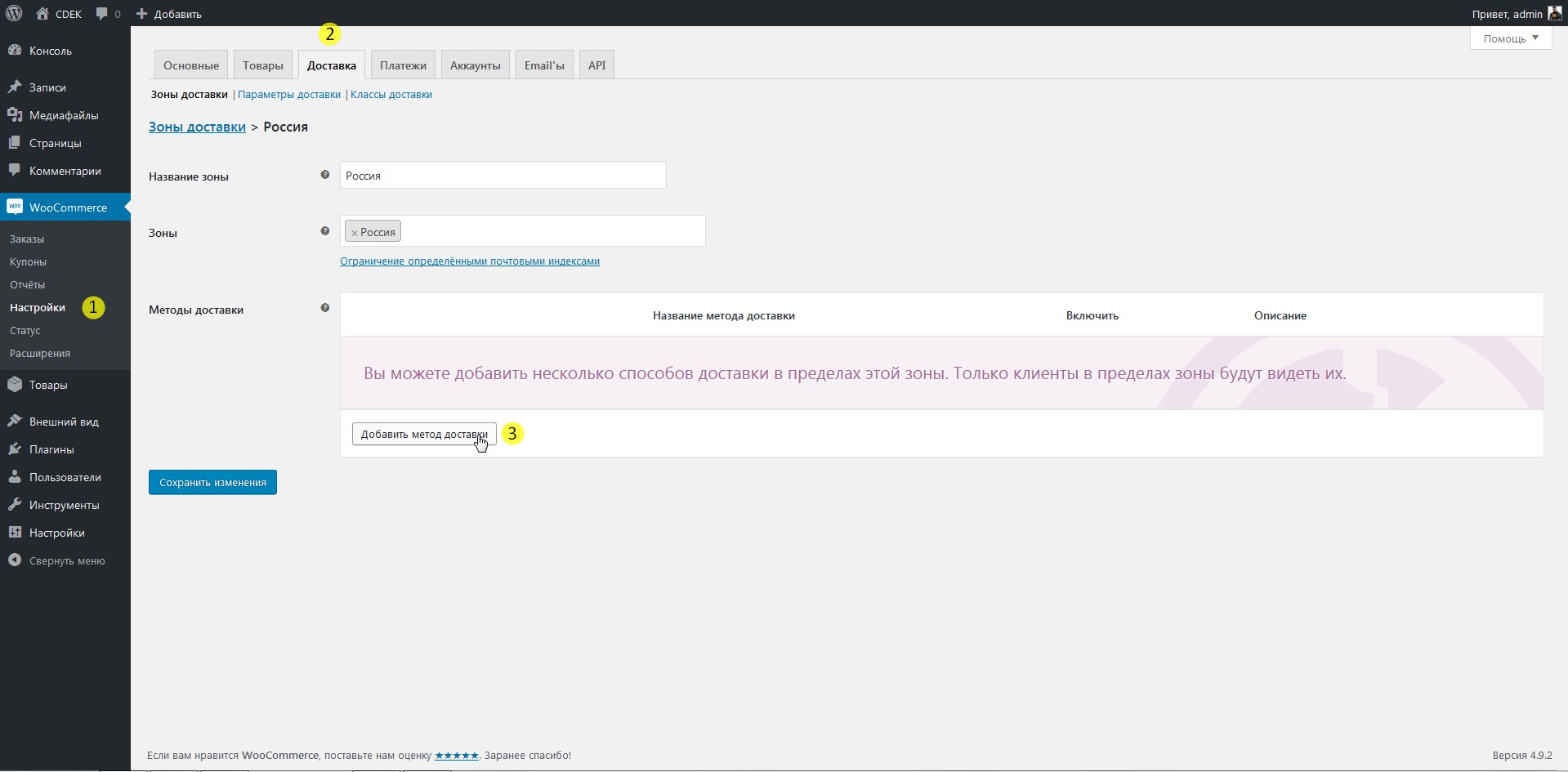Click the Плагины plug icon

15,448
